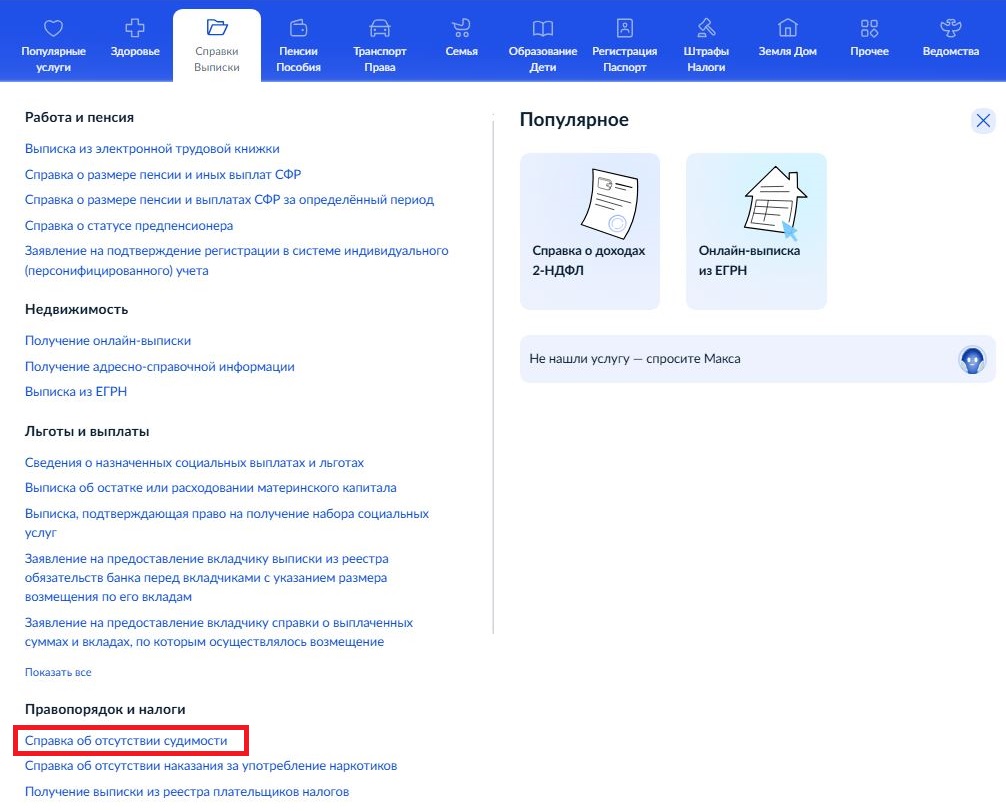Click Получение адресно-справочной информации link
The image size is (1006, 811).
point(160,367)
